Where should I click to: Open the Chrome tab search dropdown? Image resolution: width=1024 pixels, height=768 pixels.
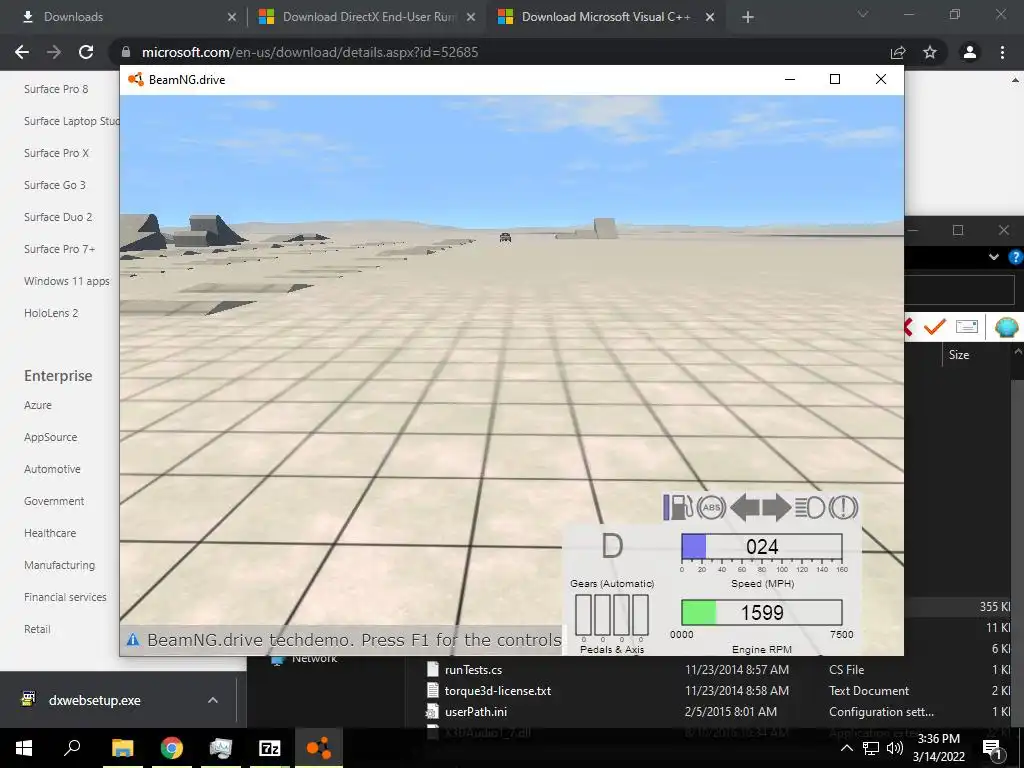[863, 14]
